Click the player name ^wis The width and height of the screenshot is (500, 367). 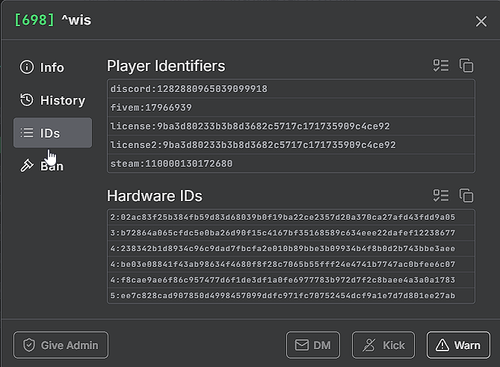coord(76,20)
